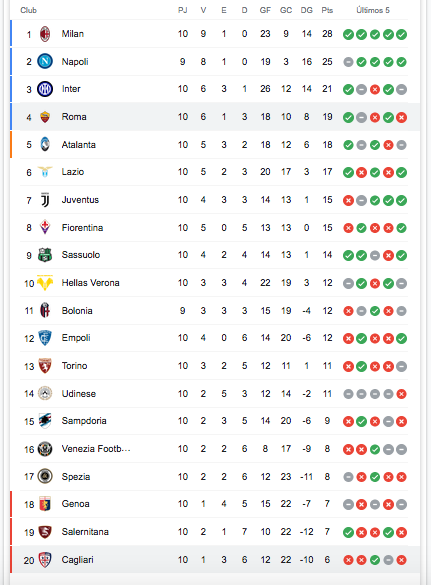The height and width of the screenshot is (585, 431).
Task: Click the Sampdoria club crest
Action: pyautogui.click(x=45, y=421)
